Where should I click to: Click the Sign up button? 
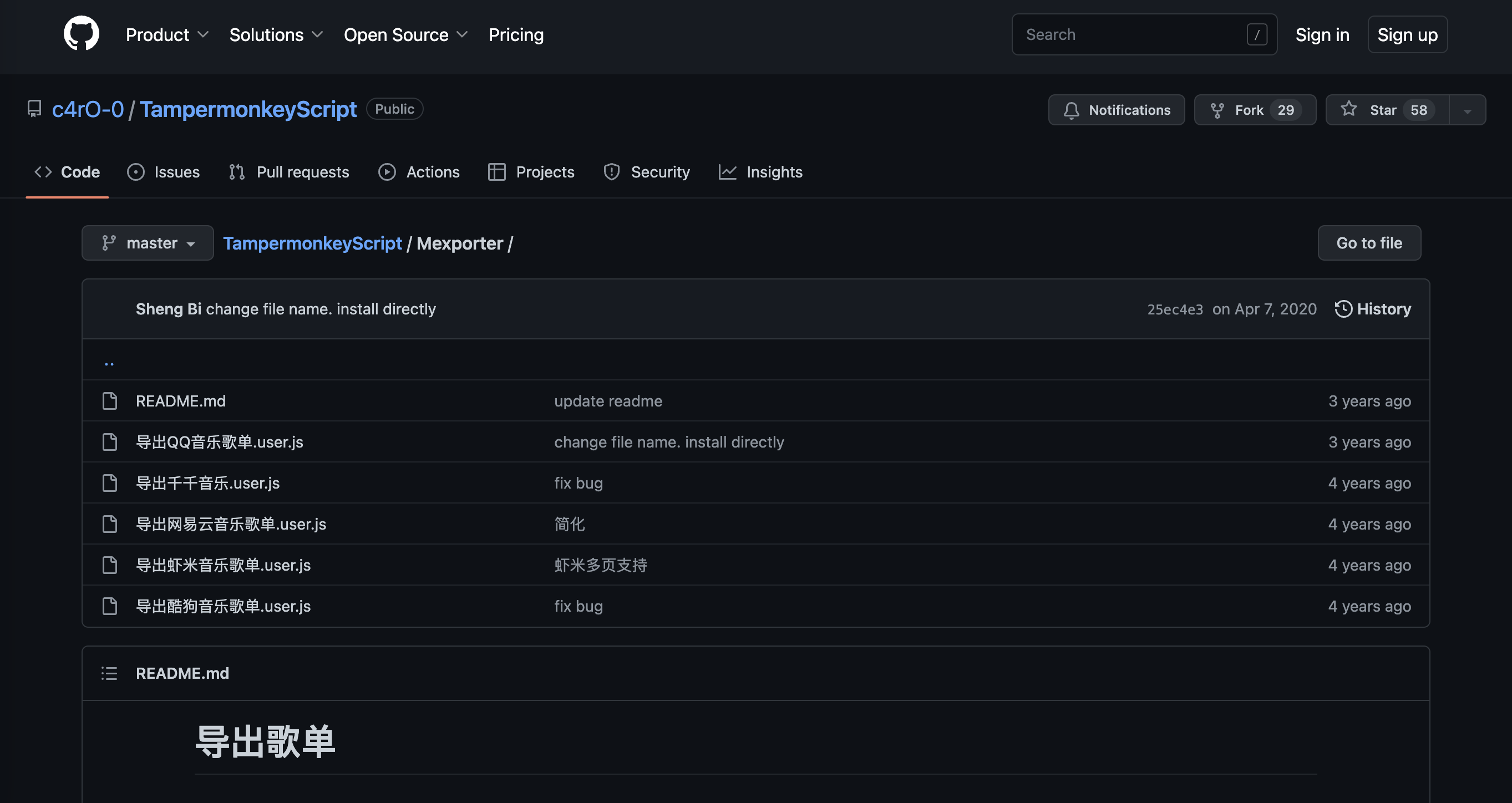pos(1407,34)
